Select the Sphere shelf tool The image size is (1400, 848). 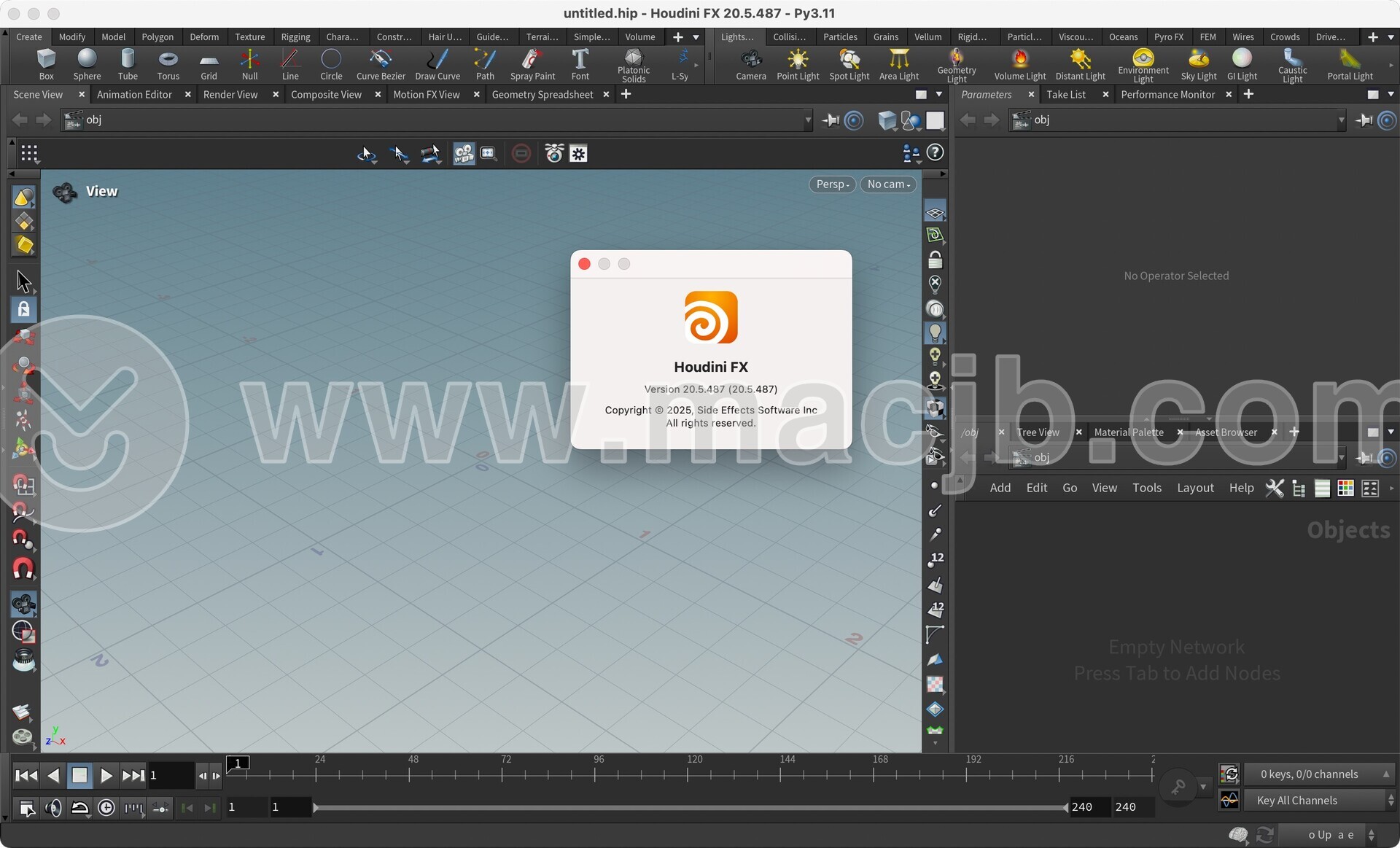click(x=87, y=64)
